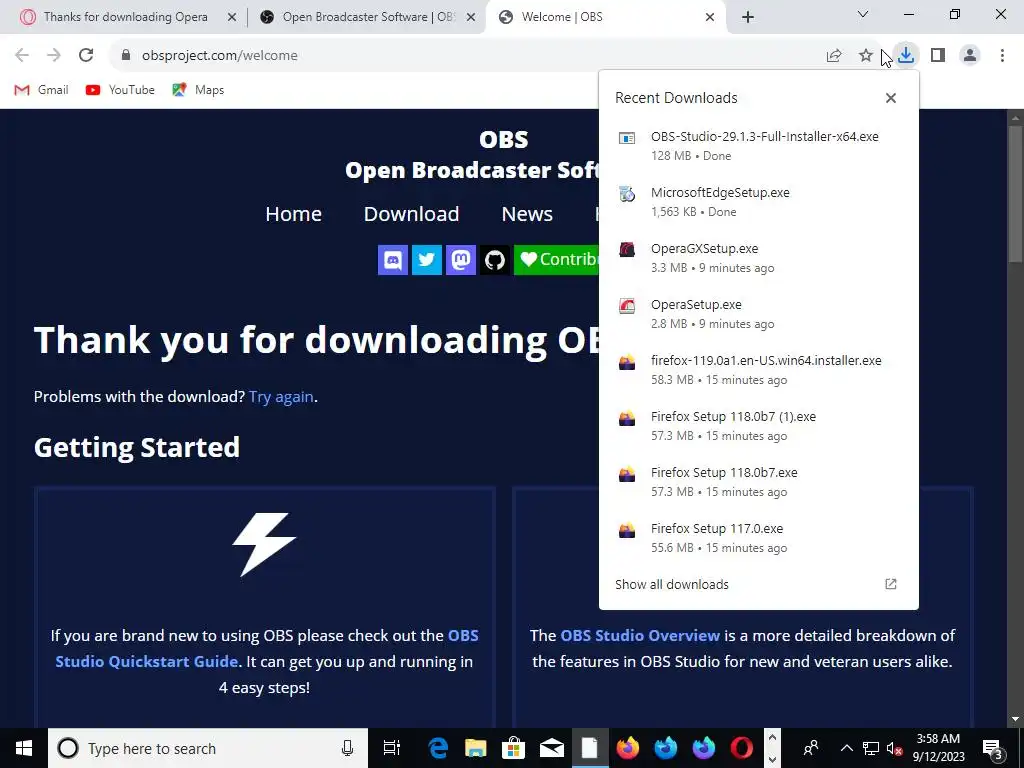
Task: Click the Try again link
Action: [281, 396]
